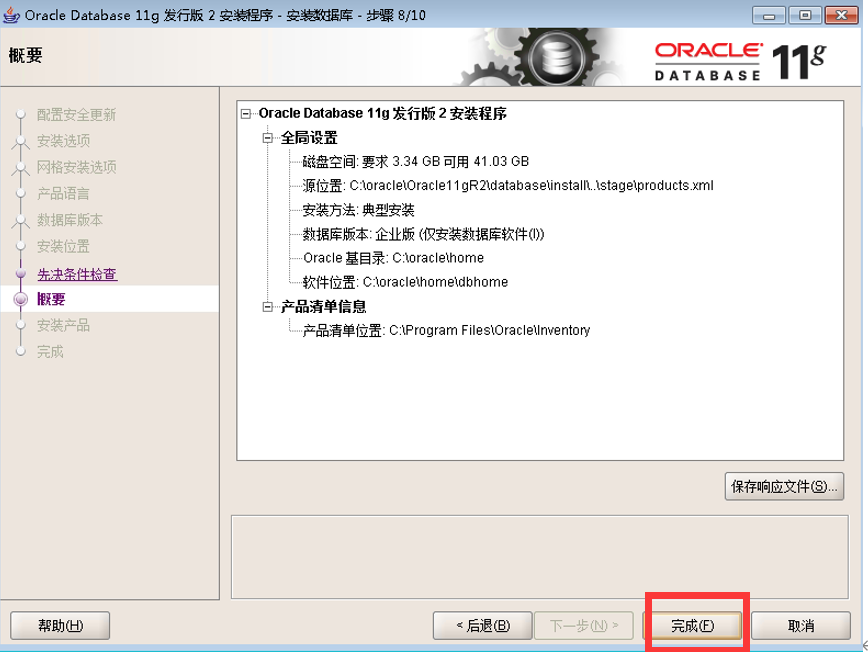The image size is (868, 652).
Task: Collapse the Oracle Database 11g 发行版 2 安装程序 root node
Action: coord(246,114)
